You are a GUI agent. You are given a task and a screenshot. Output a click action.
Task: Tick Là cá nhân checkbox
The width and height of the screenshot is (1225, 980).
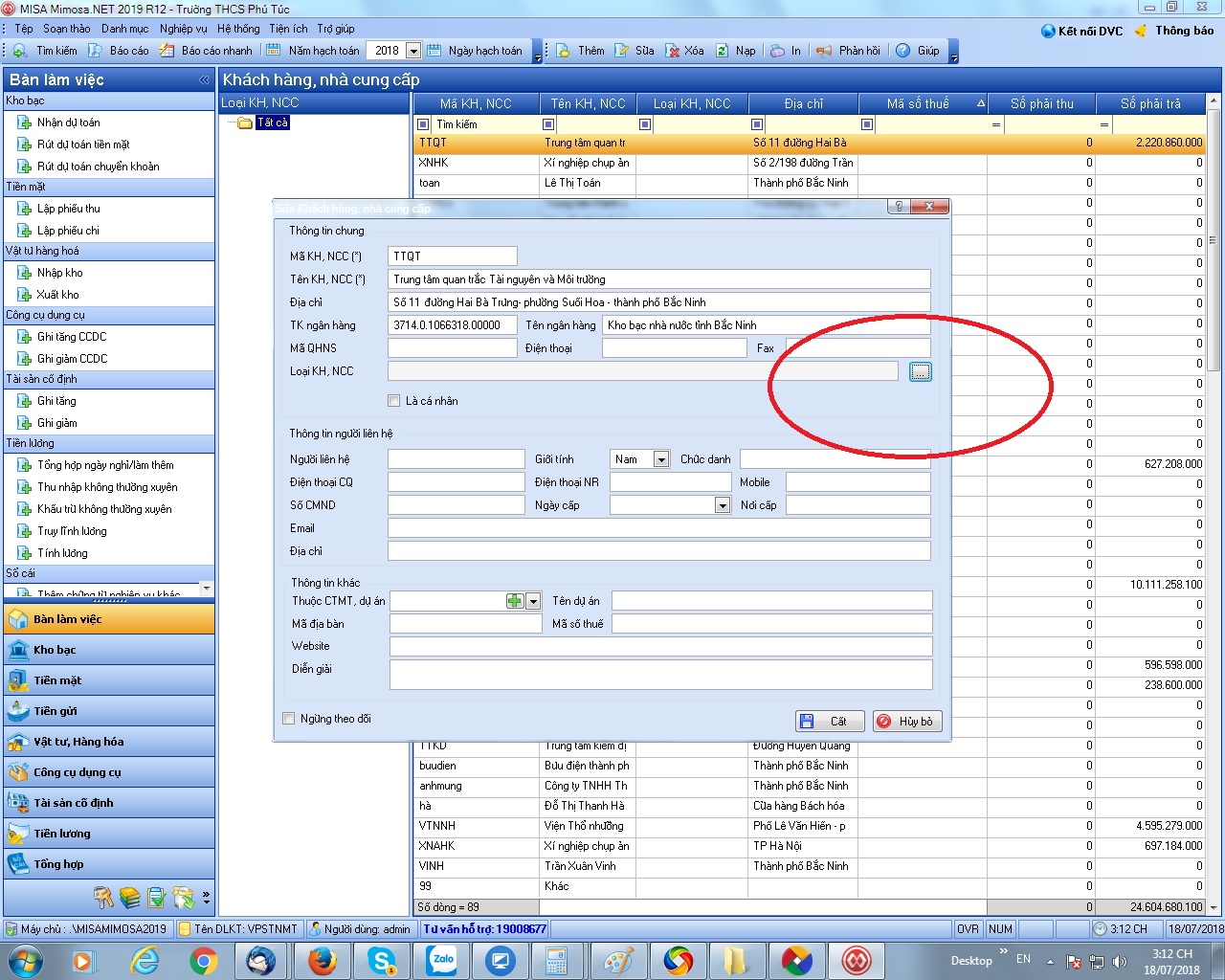(x=393, y=401)
